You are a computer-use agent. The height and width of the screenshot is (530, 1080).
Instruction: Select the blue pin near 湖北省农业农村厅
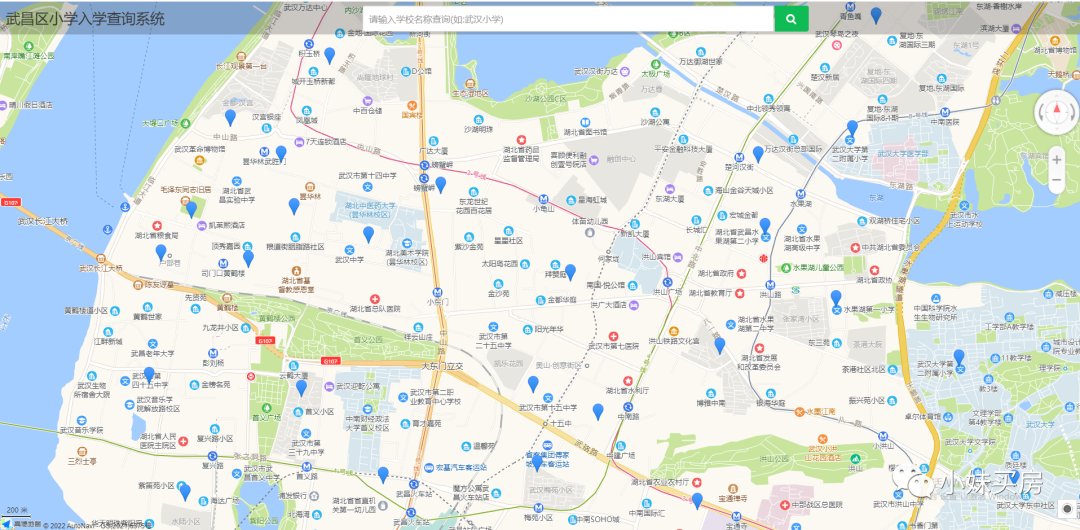click(697, 501)
